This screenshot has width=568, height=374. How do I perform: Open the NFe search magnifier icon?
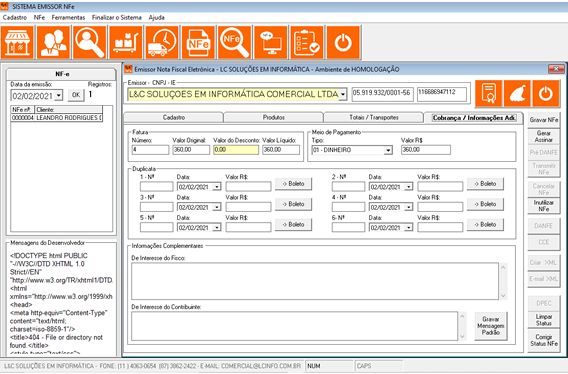coord(235,43)
